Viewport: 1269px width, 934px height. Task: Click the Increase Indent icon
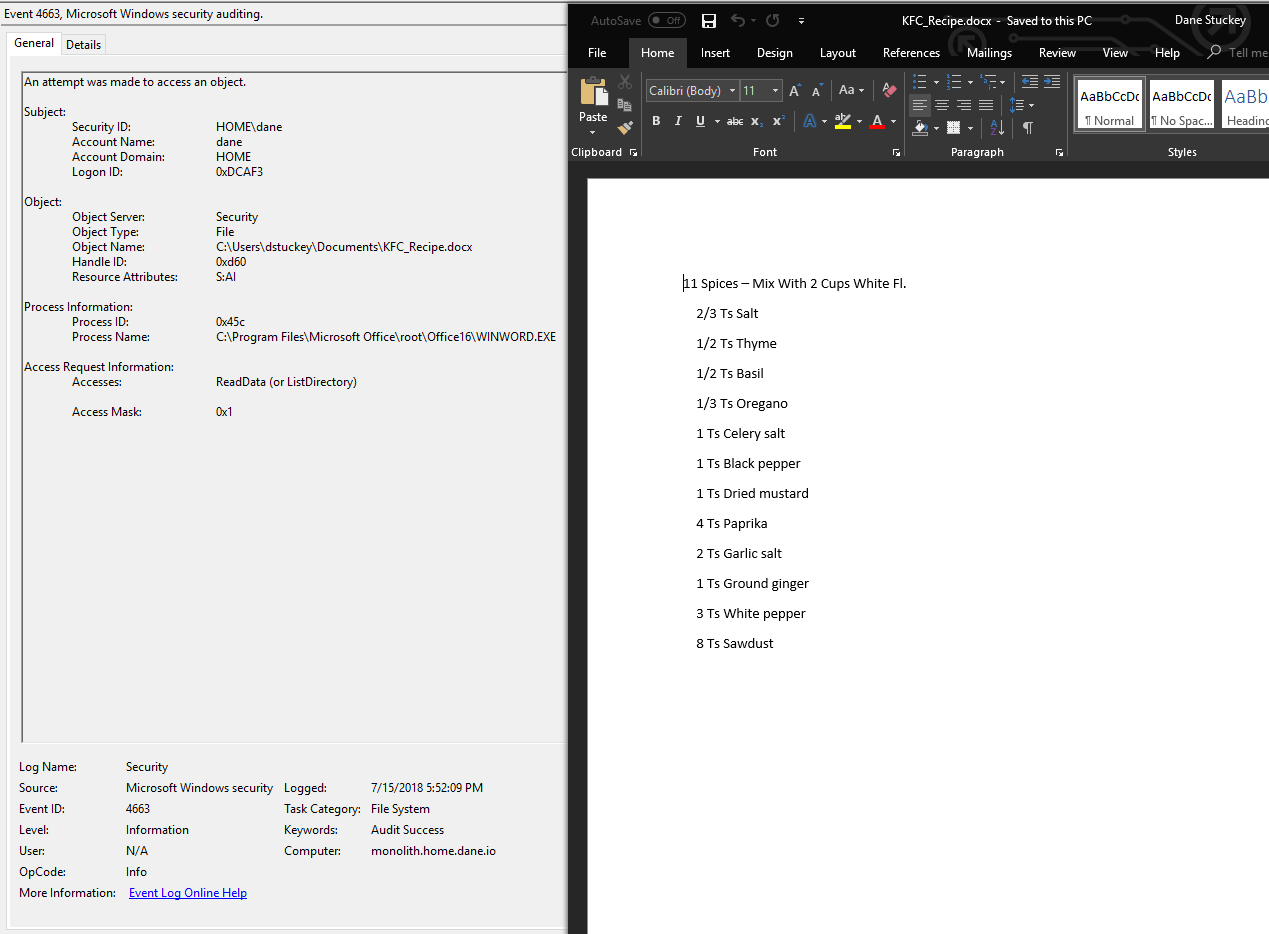tap(1052, 82)
